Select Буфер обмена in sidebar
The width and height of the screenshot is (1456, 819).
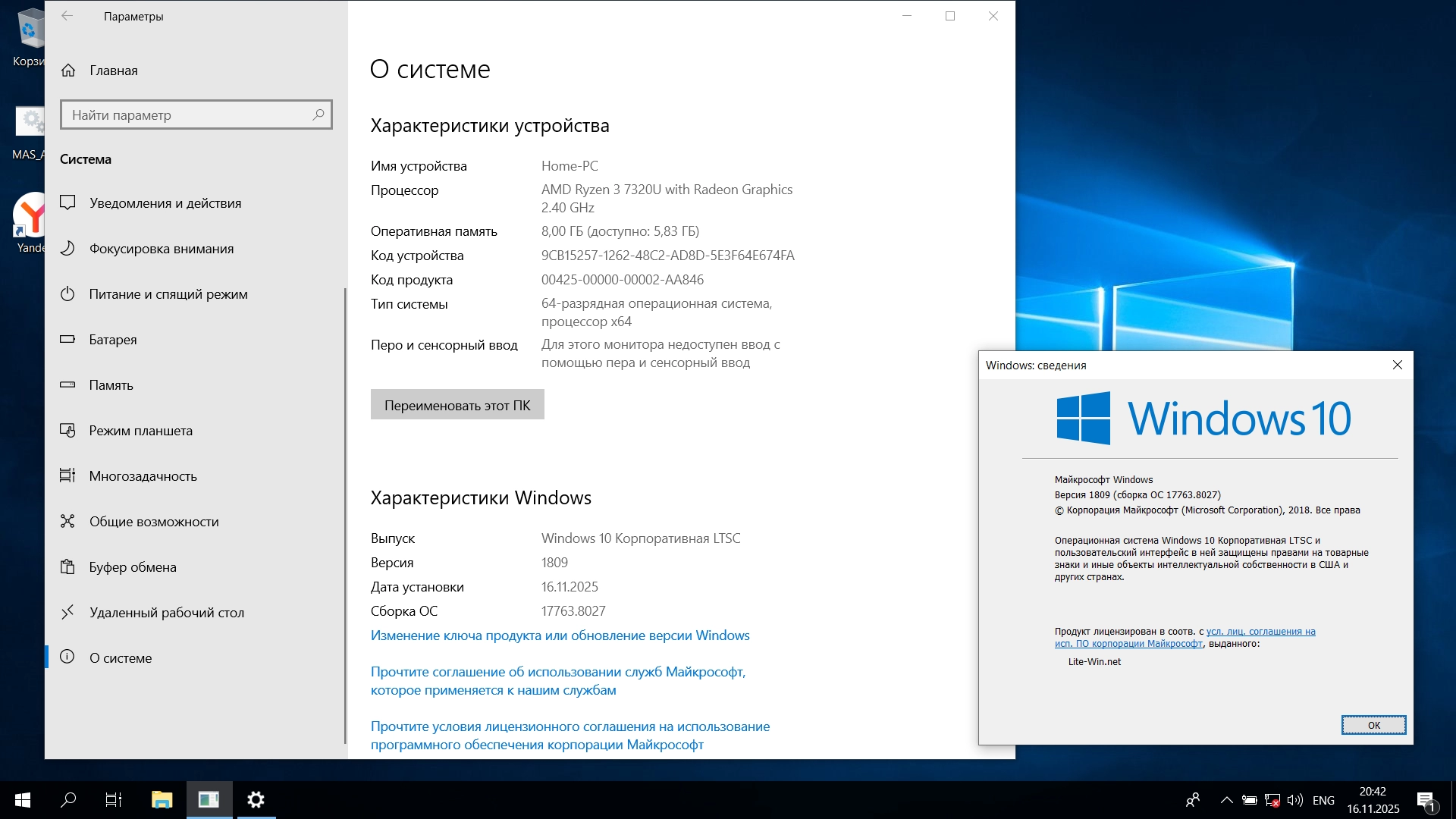132,567
